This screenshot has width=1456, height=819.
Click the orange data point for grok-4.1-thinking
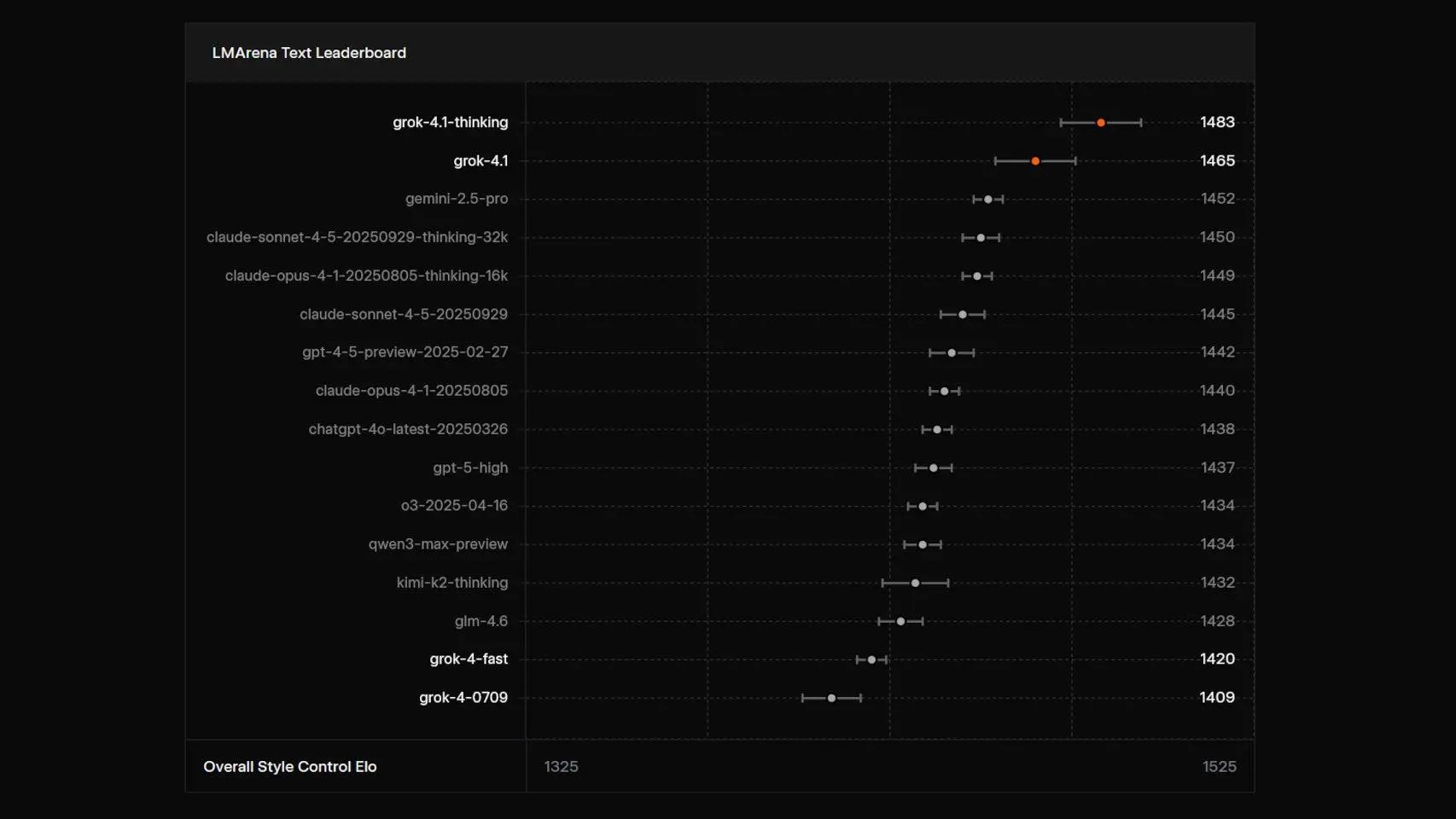click(x=1101, y=123)
